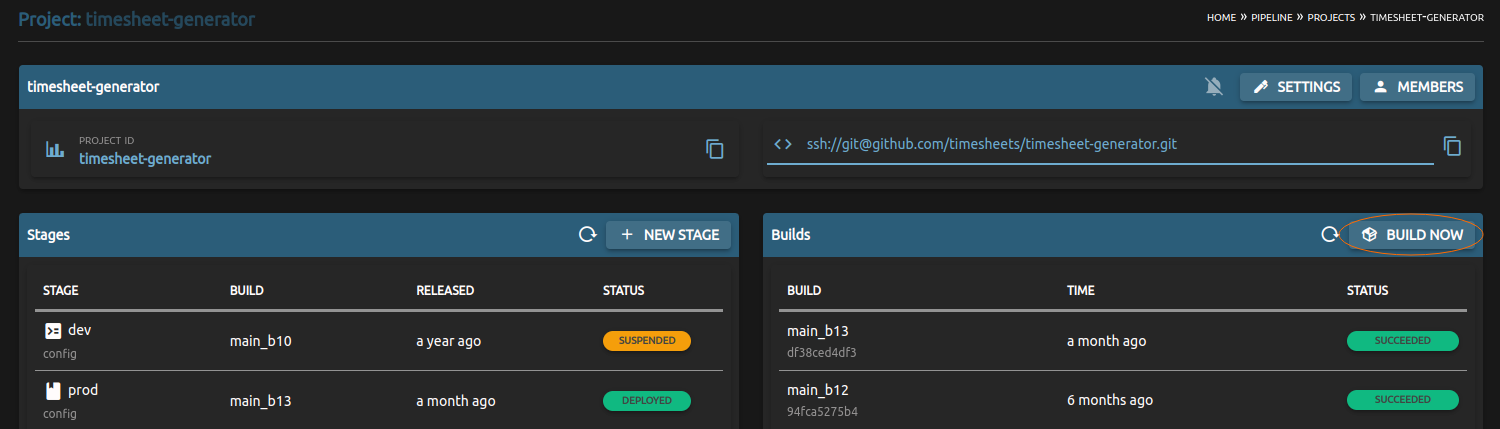Open build main_b13 in Builds list

(x=817, y=331)
